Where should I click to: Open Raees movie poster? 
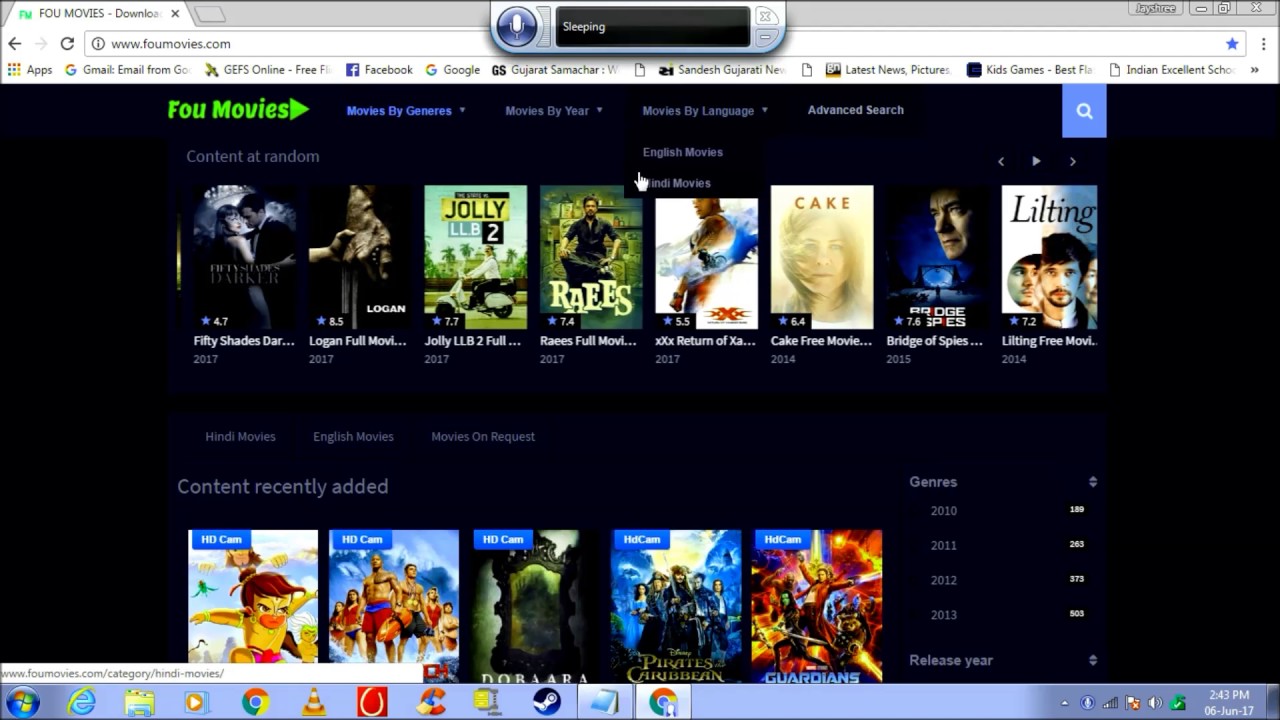click(x=591, y=257)
